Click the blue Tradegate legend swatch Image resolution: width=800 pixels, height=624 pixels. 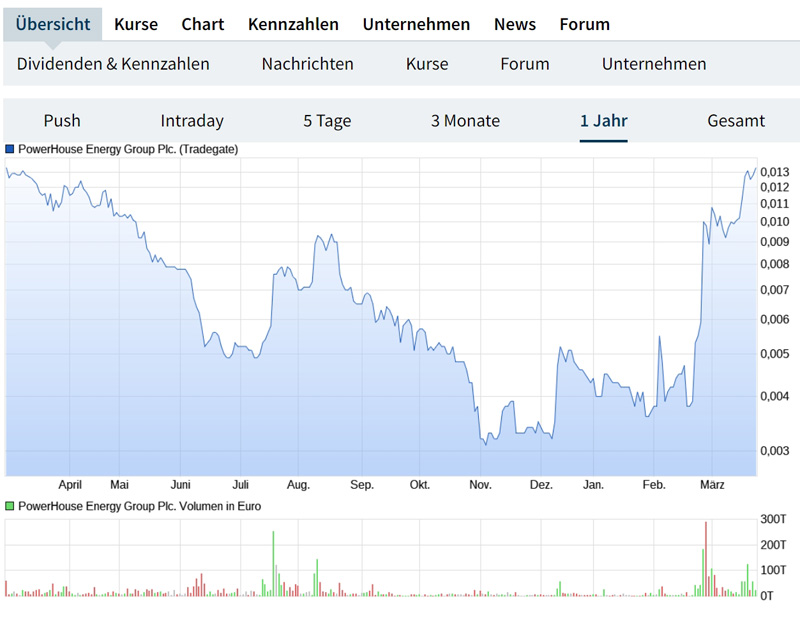click(x=10, y=149)
